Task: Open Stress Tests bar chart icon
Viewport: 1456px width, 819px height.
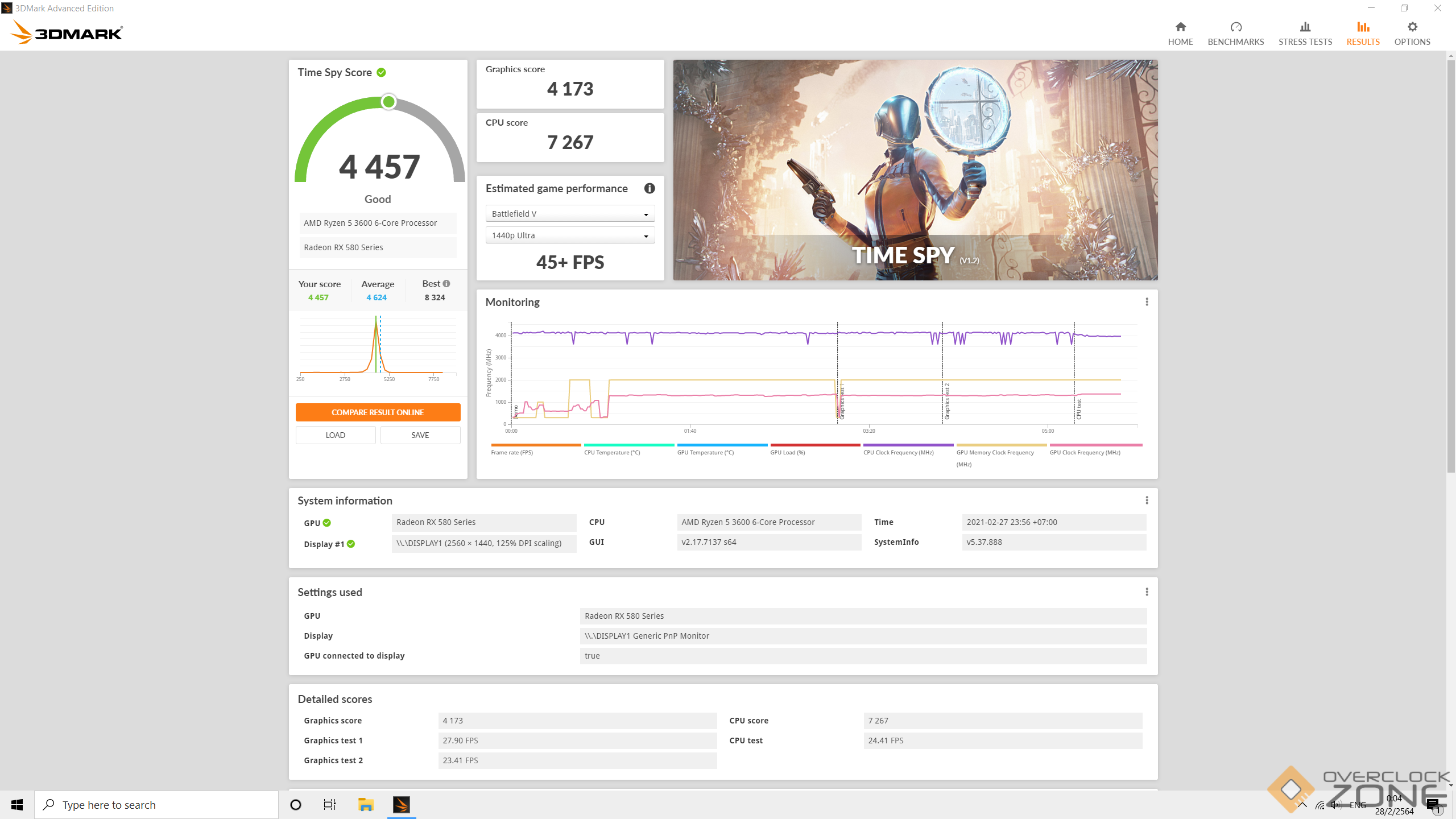Action: pos(1305,27)
